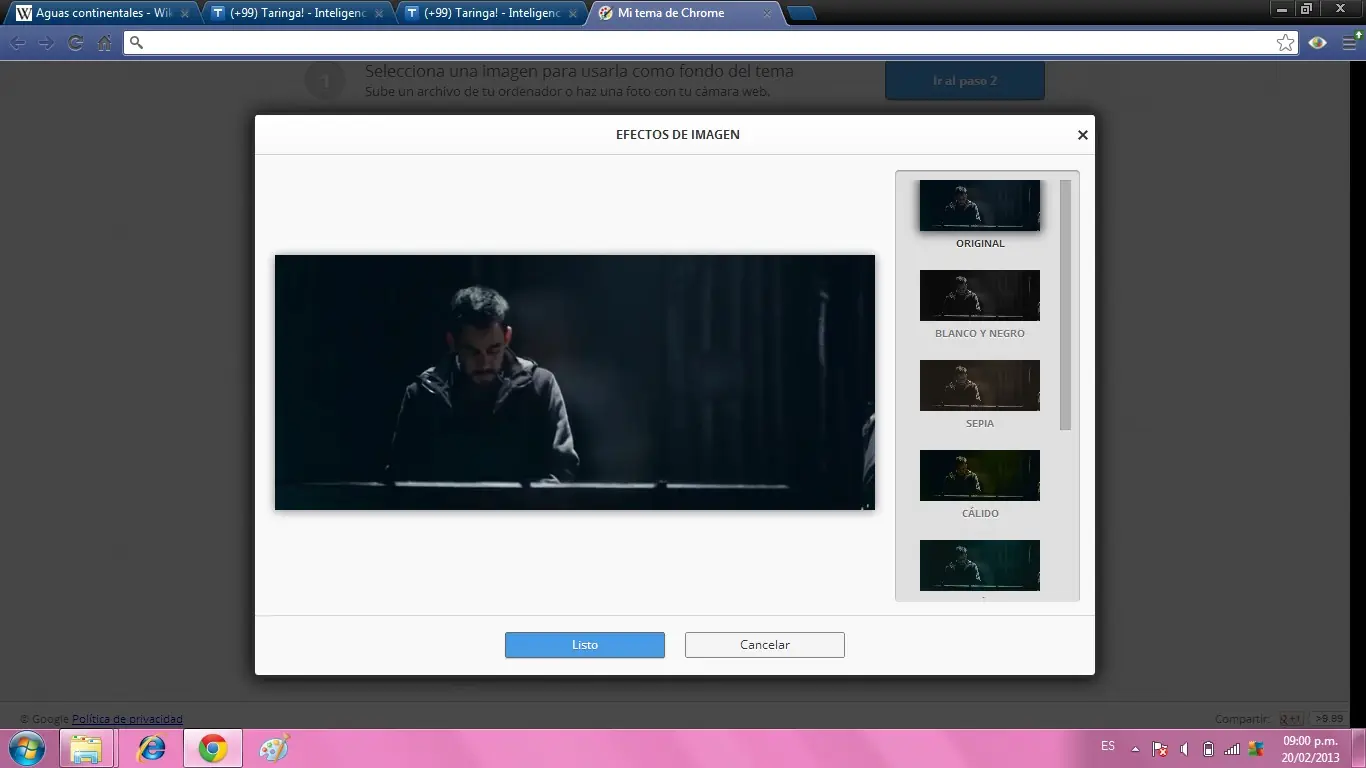This screenshot has height=768, width=1366.
Task: Bookmark page with the star icon
Action: [1285, 43]
